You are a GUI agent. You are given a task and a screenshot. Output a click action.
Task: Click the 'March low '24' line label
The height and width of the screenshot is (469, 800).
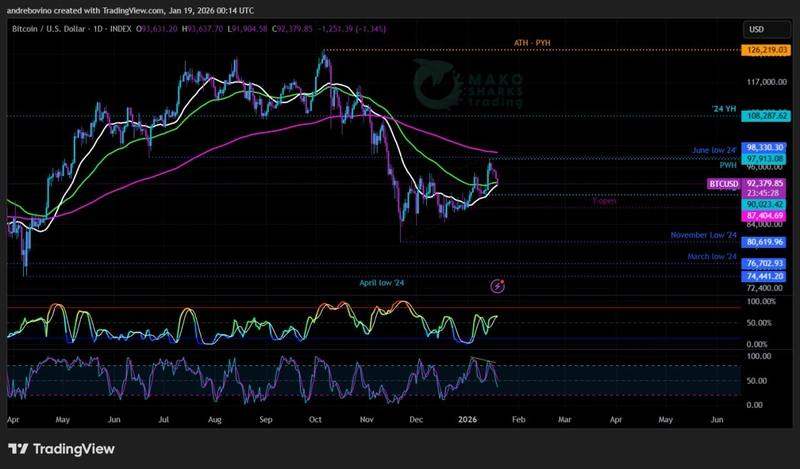pyautogui.click(x=711, y=257)
